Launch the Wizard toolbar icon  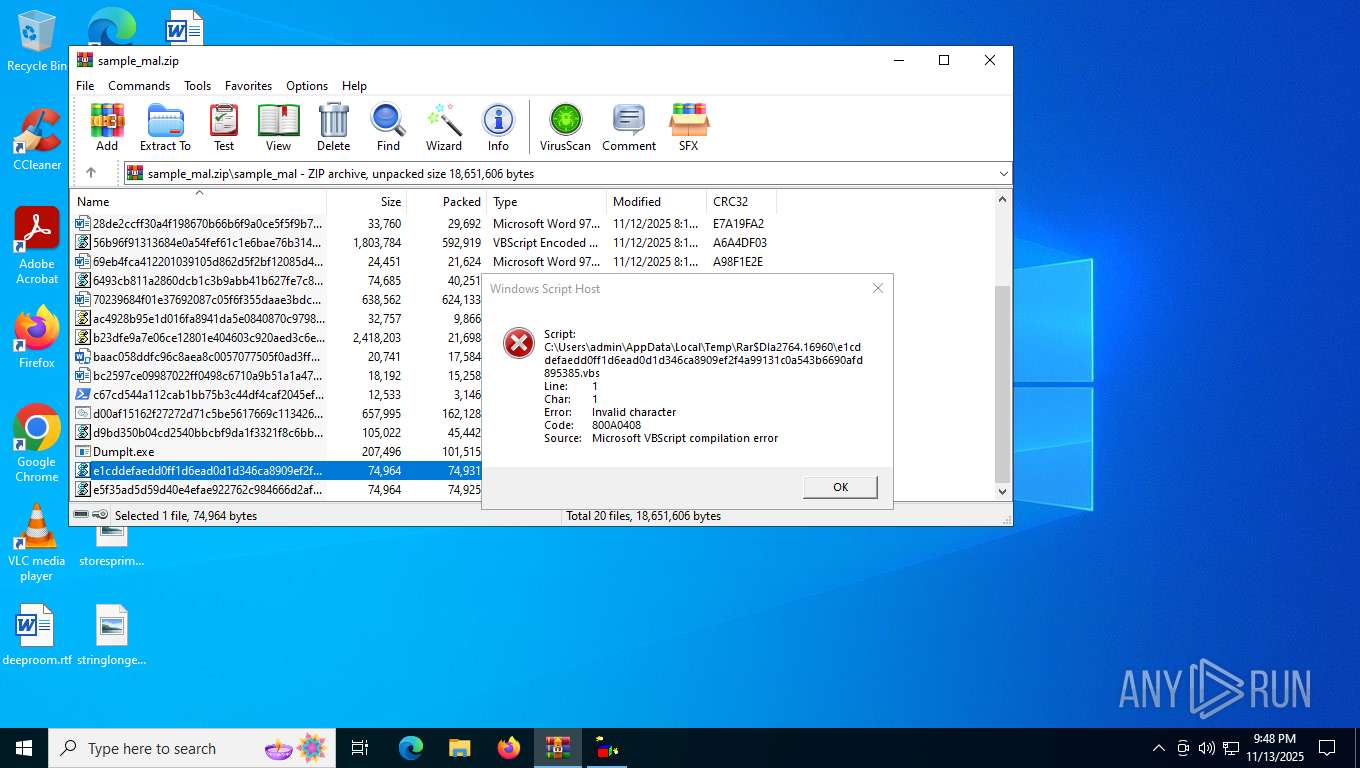(x=444, y=127)
